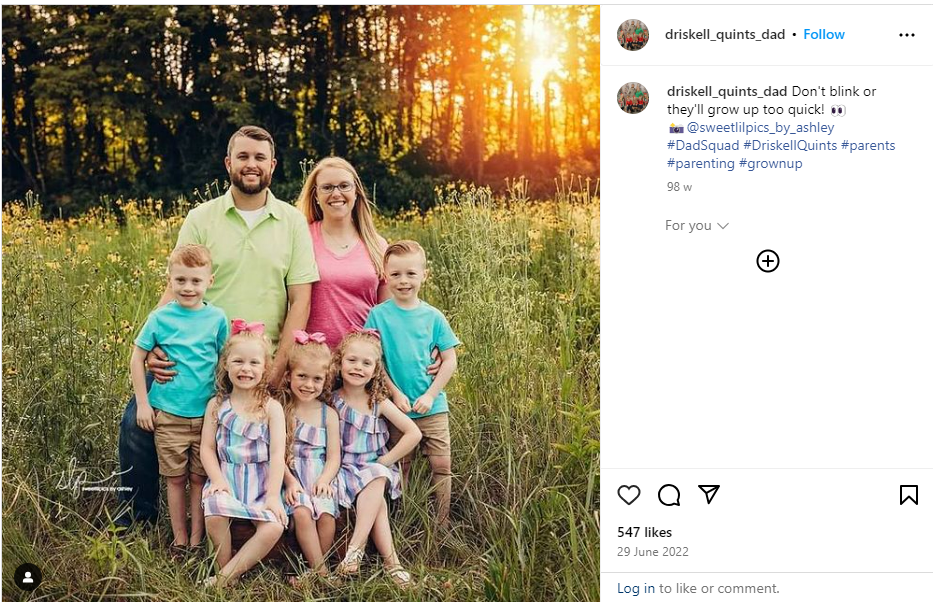Image resolution: width=933 pixels, height=602 pixels.
Task: Open the #DadSquad hashtag
Action: click(703, 146)
